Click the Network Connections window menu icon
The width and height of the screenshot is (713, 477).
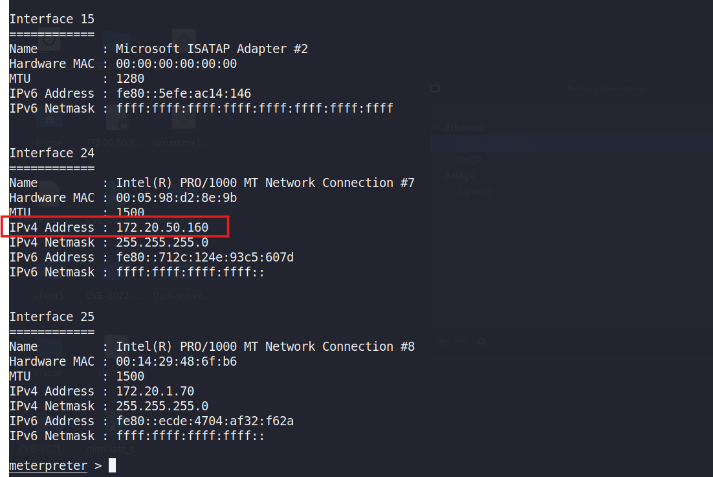435,88
